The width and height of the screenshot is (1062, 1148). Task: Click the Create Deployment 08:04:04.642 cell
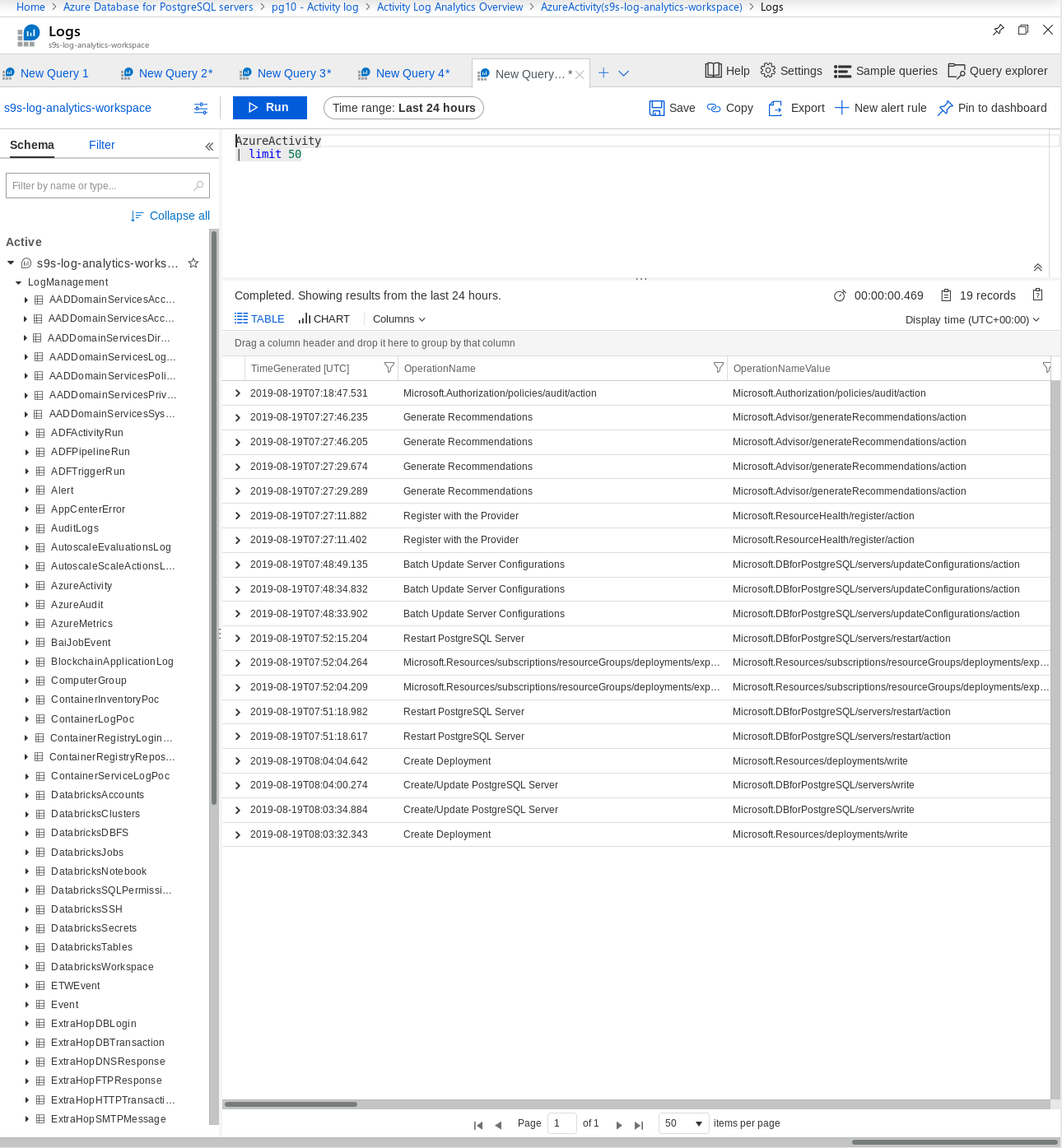(447, 761)
